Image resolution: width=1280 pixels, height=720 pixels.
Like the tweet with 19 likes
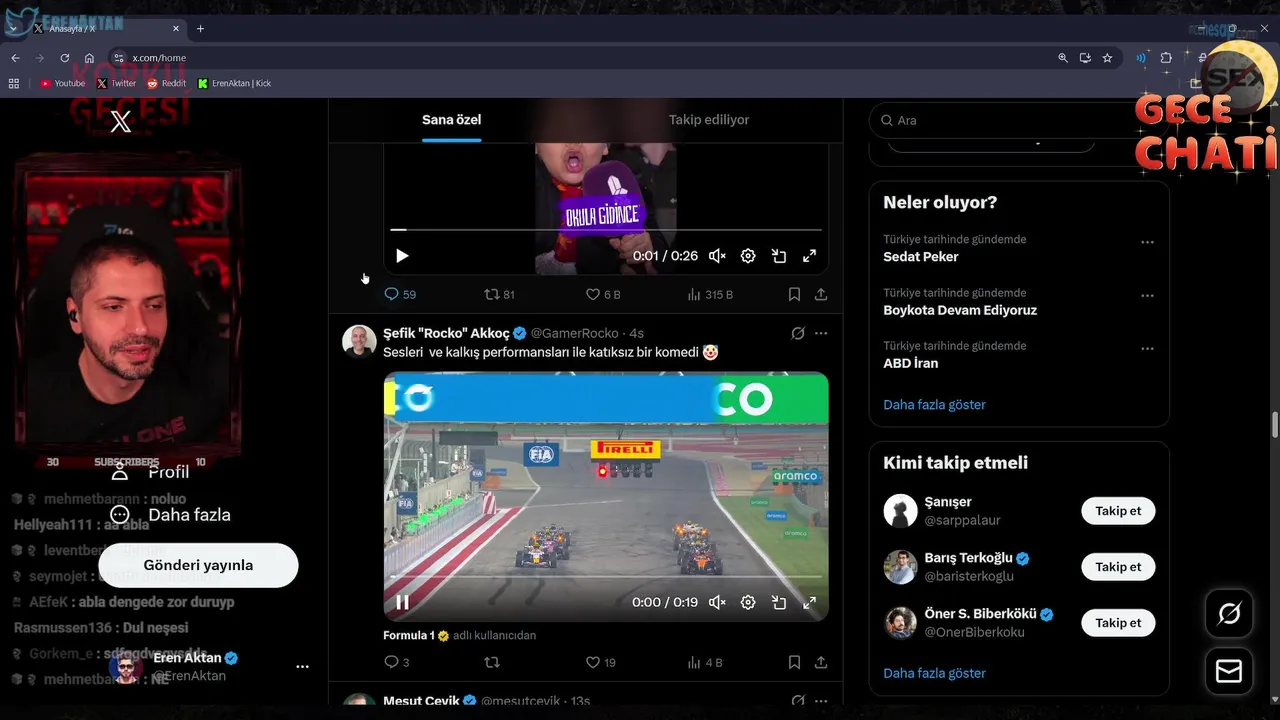[601, 662]
